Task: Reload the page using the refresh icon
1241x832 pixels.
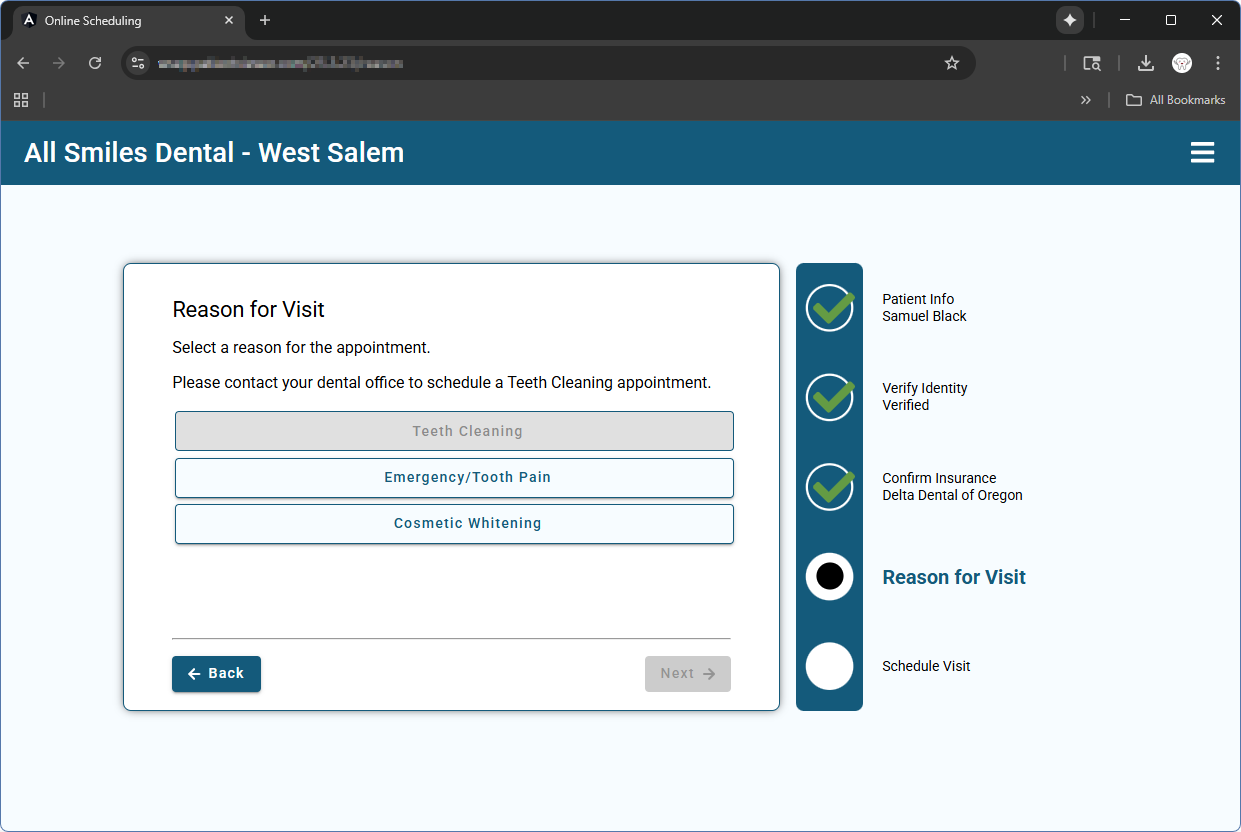Action: pyautogui.click(x=95, y=63)
